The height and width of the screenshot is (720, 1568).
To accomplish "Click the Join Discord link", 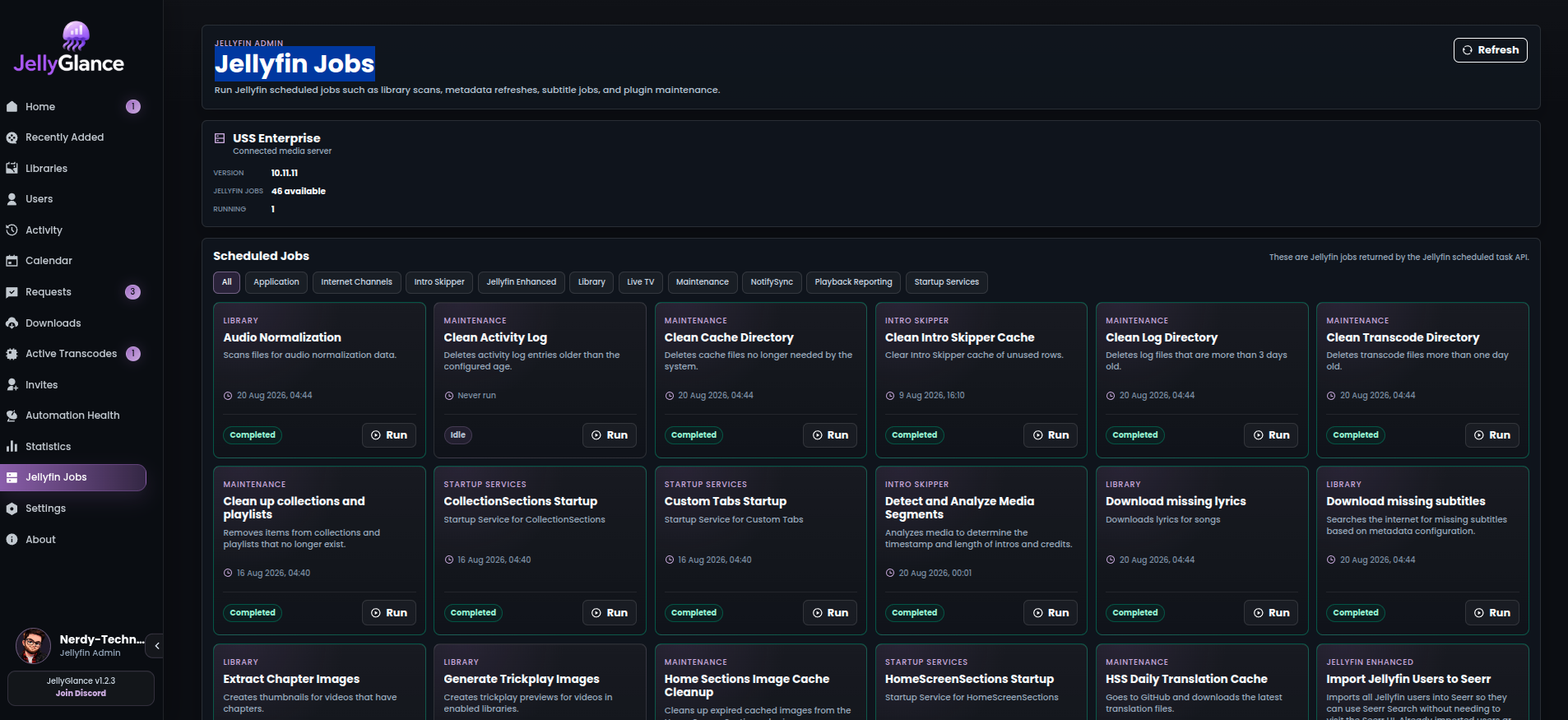I will (x=81, y=694).
